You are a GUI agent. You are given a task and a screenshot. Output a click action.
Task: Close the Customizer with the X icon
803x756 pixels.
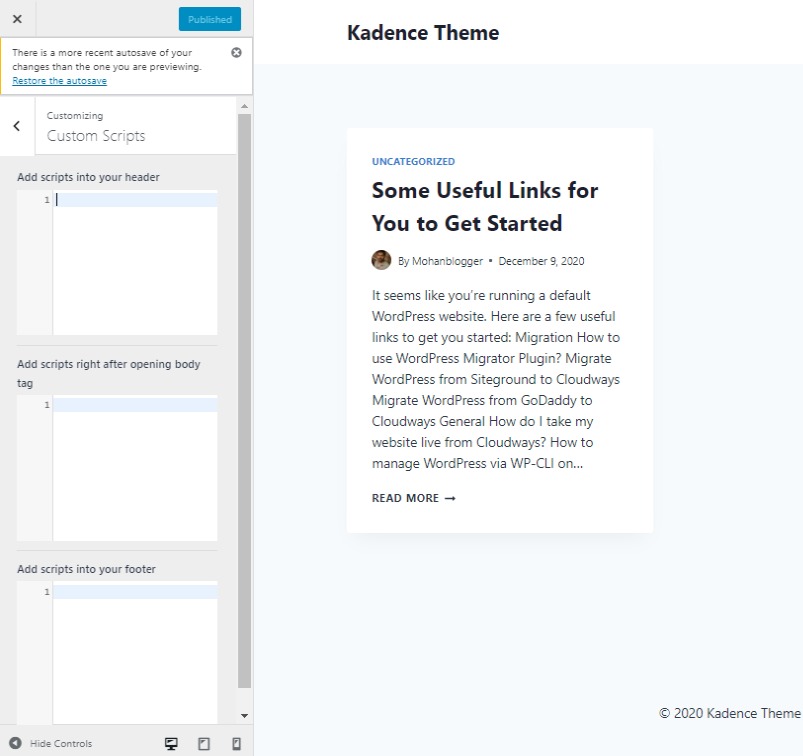point(17,19)
